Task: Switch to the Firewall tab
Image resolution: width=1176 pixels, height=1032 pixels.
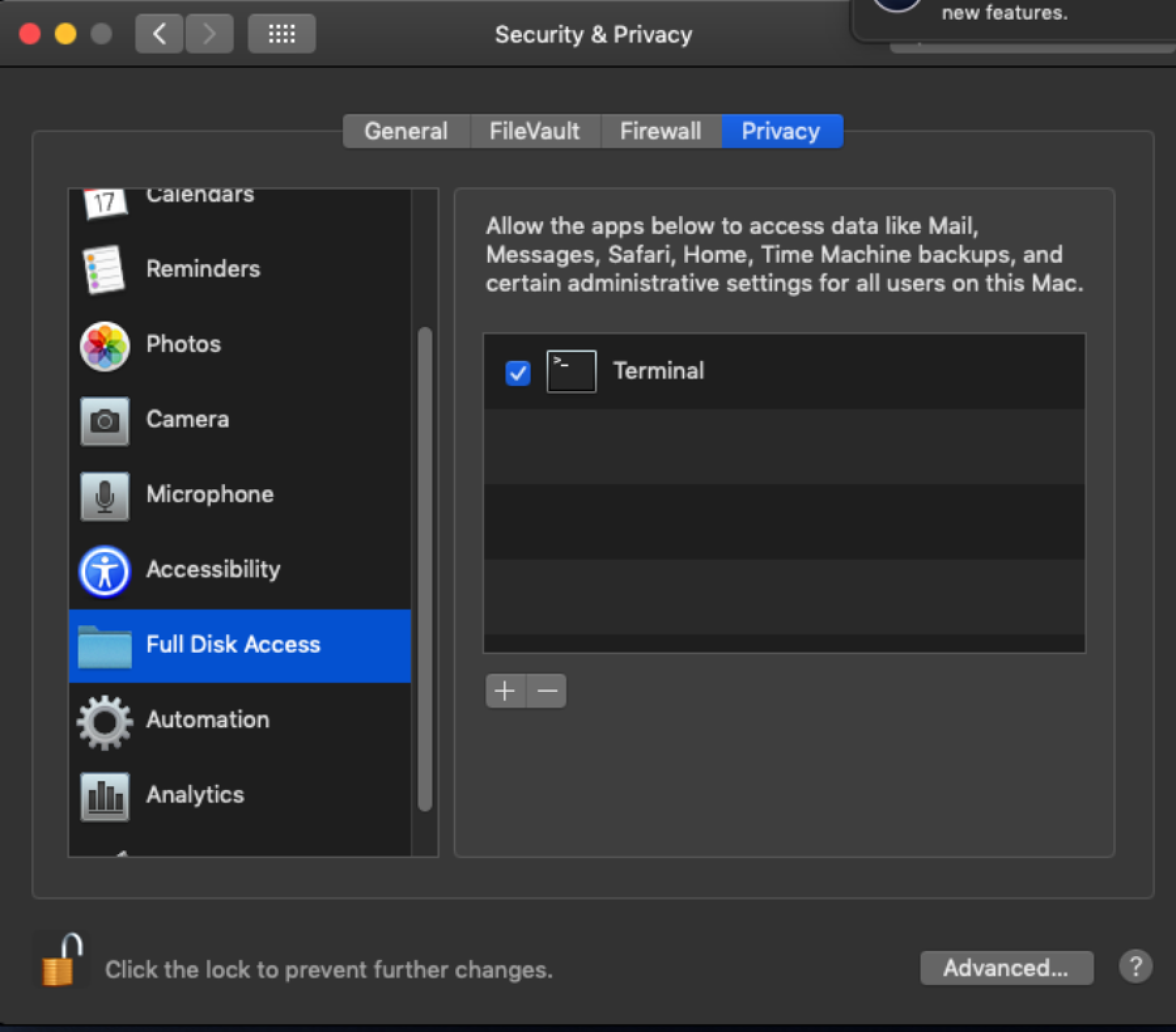Action: tap(661, 131)
